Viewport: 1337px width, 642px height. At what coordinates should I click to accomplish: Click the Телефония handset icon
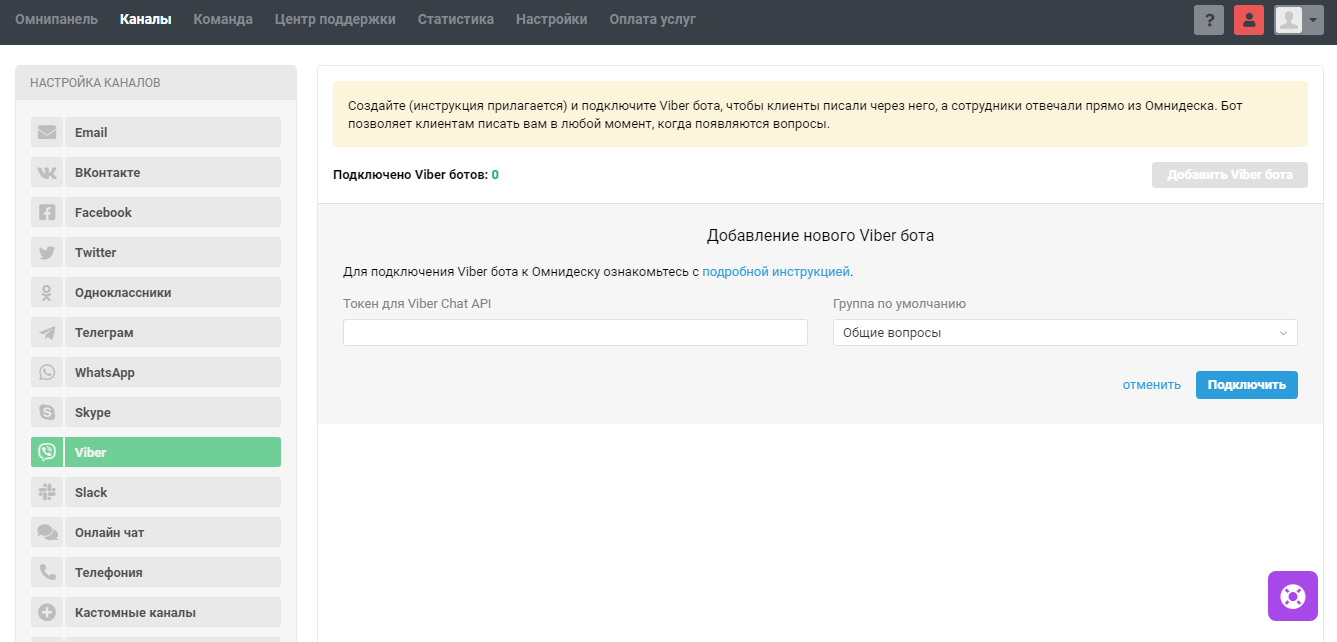pyautogui.click(x=47, y=572)
